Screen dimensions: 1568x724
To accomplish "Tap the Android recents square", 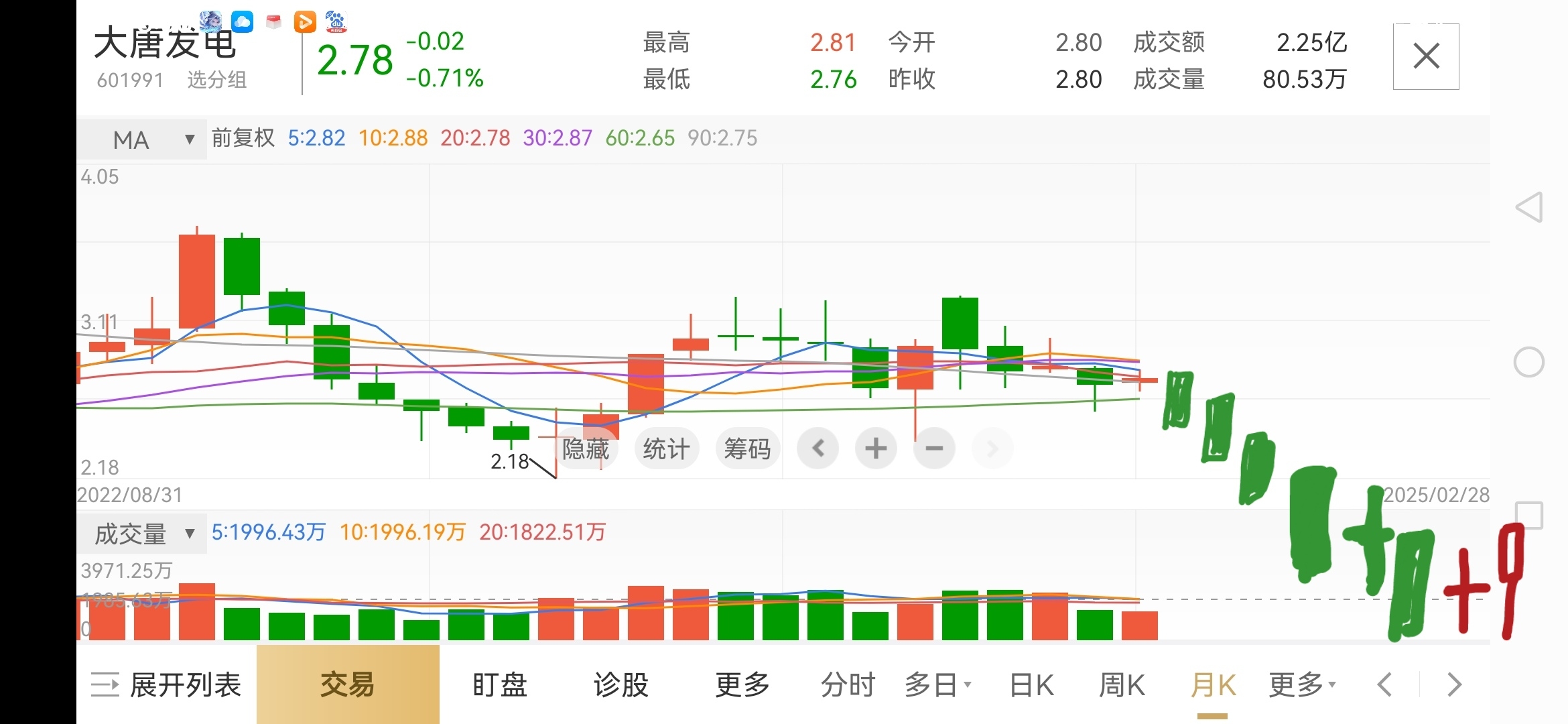I will (x=1529, y=516).
